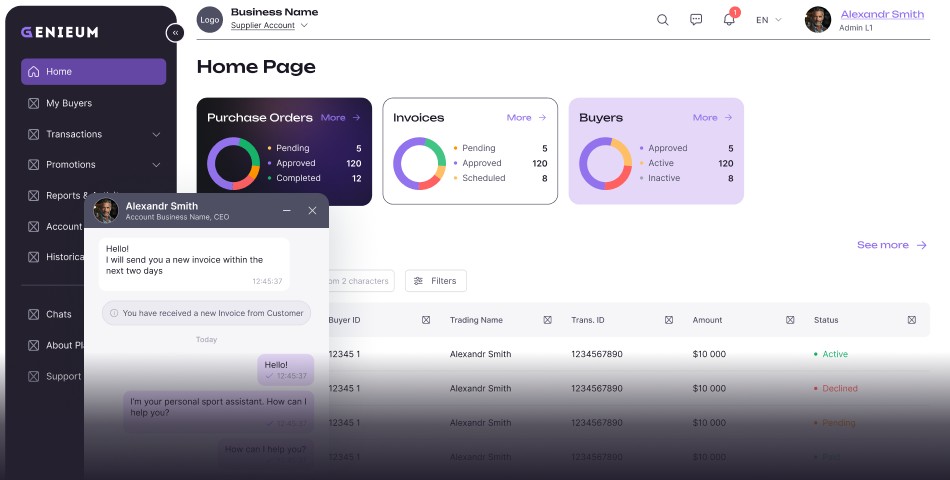Open notifications bell with red badge
This screenshot has width=950, height=480.
(x=729, y=20)
